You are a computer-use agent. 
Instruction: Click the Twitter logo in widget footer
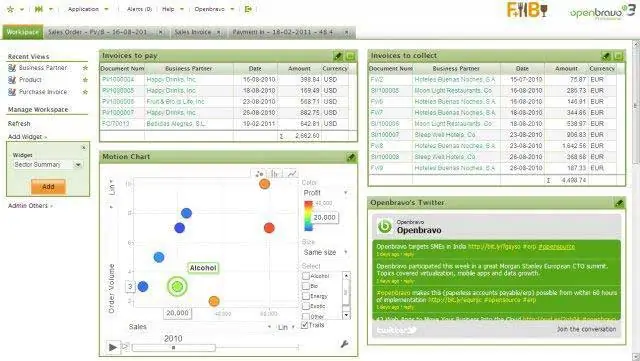pos(396,330)
